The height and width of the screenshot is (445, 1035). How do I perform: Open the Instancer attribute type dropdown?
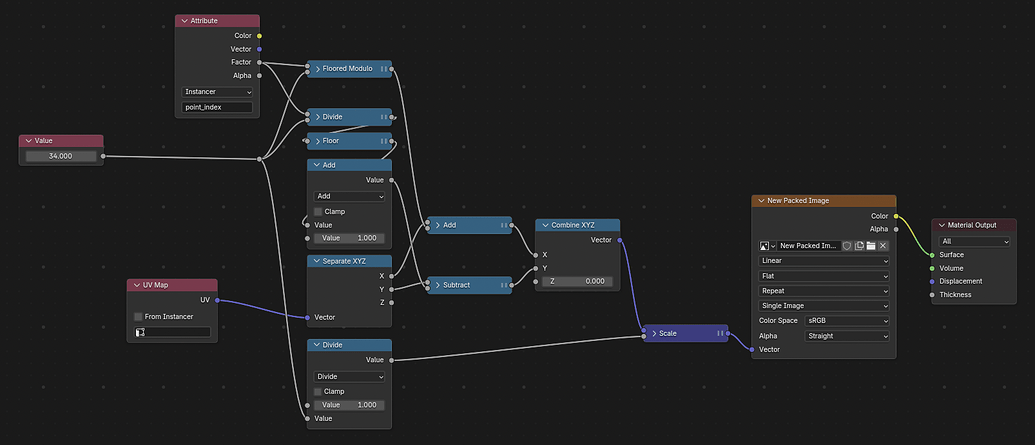217,92
